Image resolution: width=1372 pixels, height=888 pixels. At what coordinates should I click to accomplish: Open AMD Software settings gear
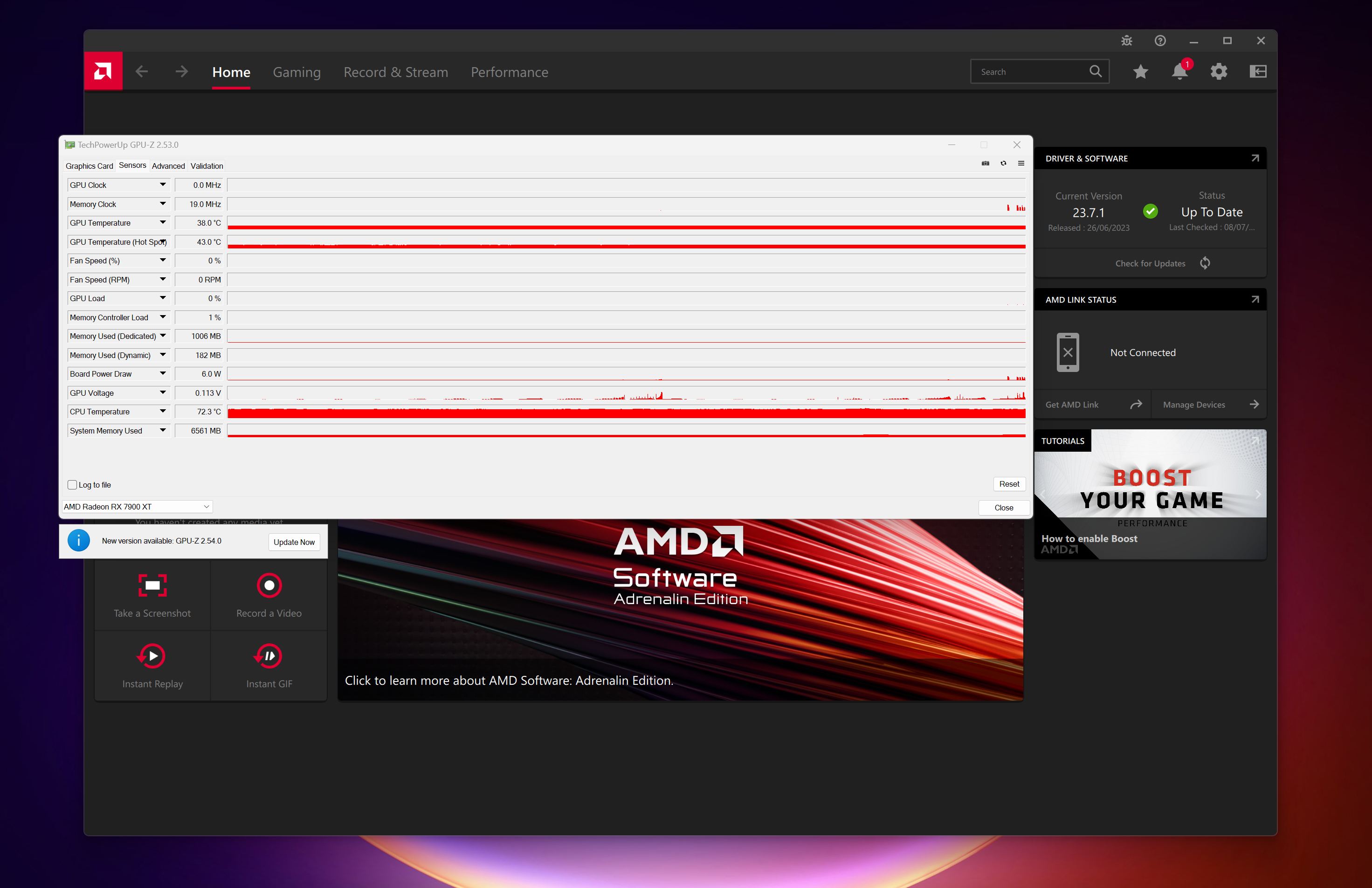pos(1219,71)
